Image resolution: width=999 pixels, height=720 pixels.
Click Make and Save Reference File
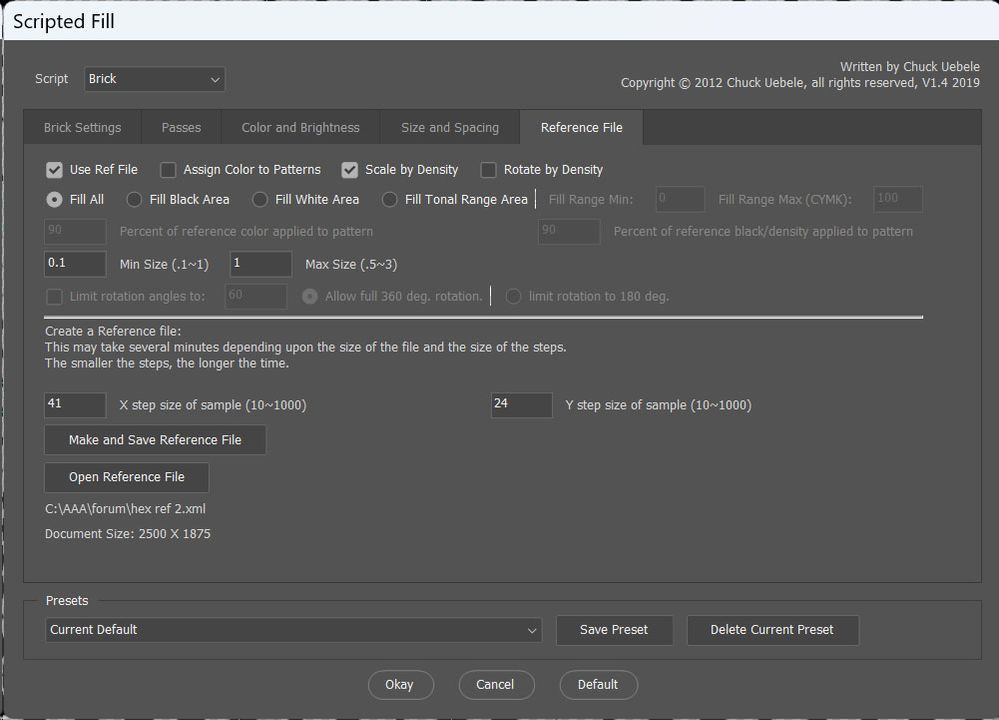pyautogui.click(x=155, y=440)
